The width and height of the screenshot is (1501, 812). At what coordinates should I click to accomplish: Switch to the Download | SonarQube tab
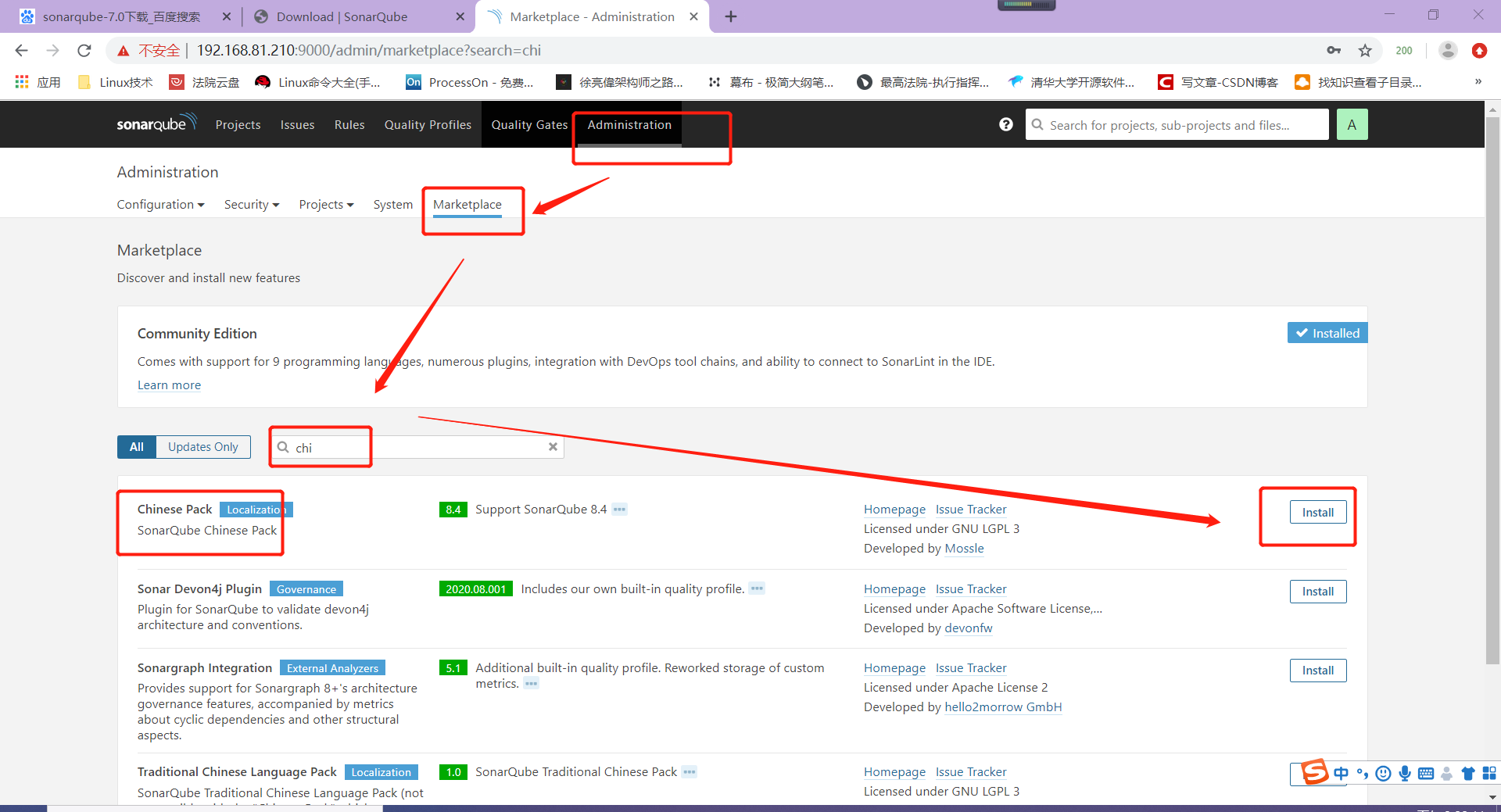point(342,16)
